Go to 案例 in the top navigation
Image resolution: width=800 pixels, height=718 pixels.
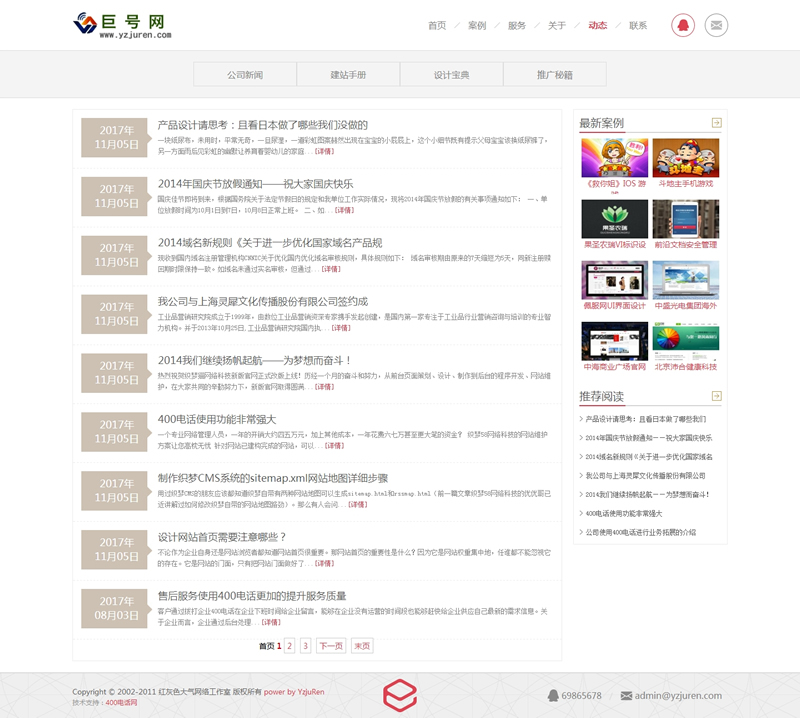click(477, 26)
